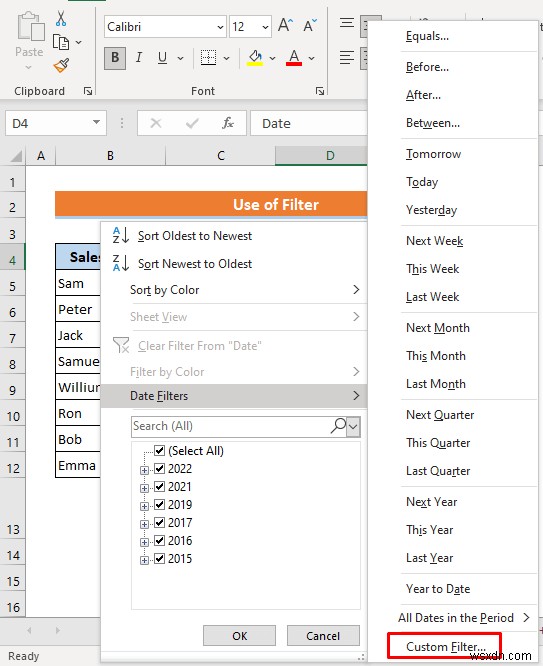Viewport: 543px width, 666px height.
Task: Uncheck the 2021 checkbox
Action: pos(159,486)
